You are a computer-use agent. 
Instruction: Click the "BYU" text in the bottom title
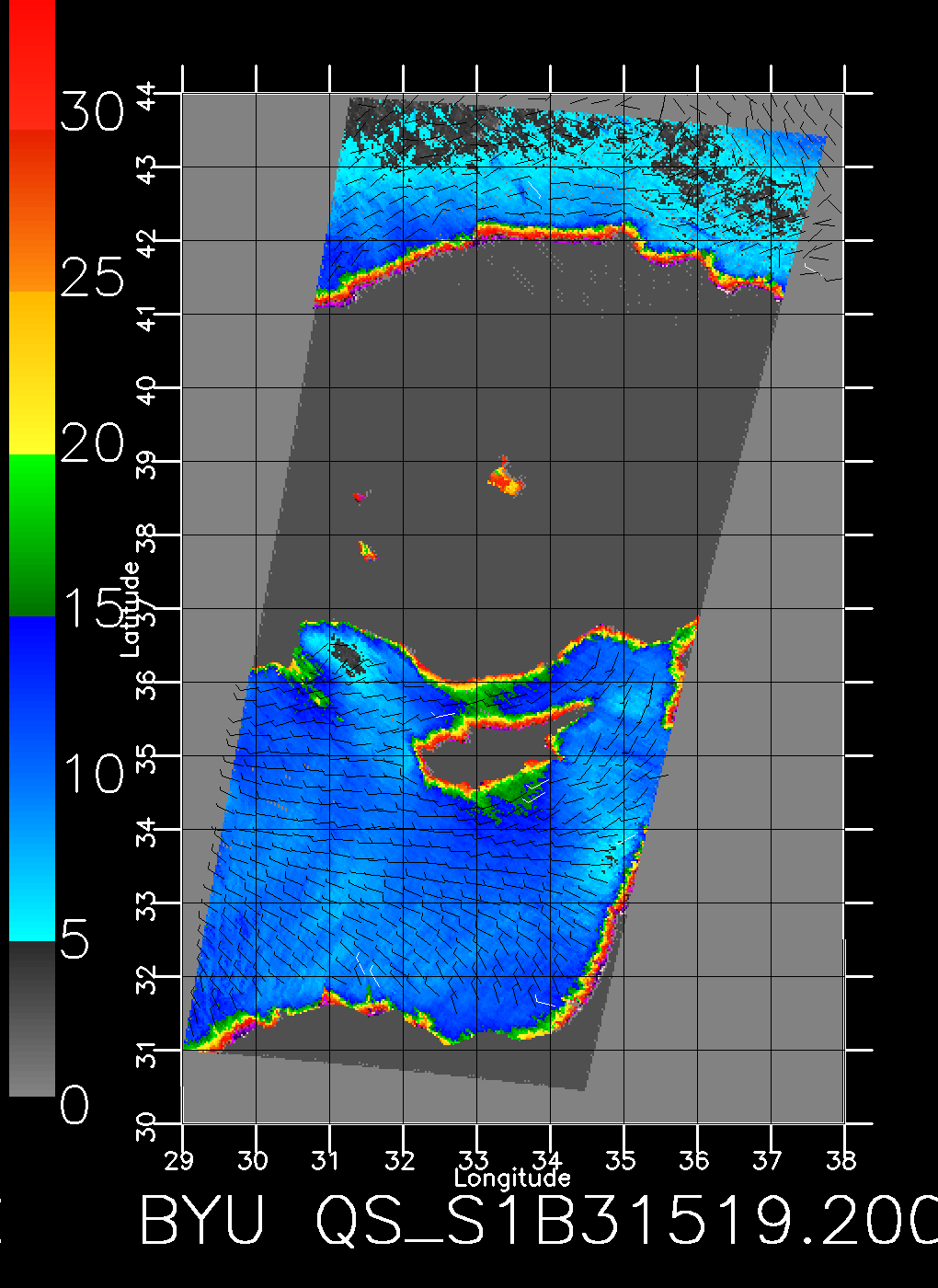point(202,1220)
